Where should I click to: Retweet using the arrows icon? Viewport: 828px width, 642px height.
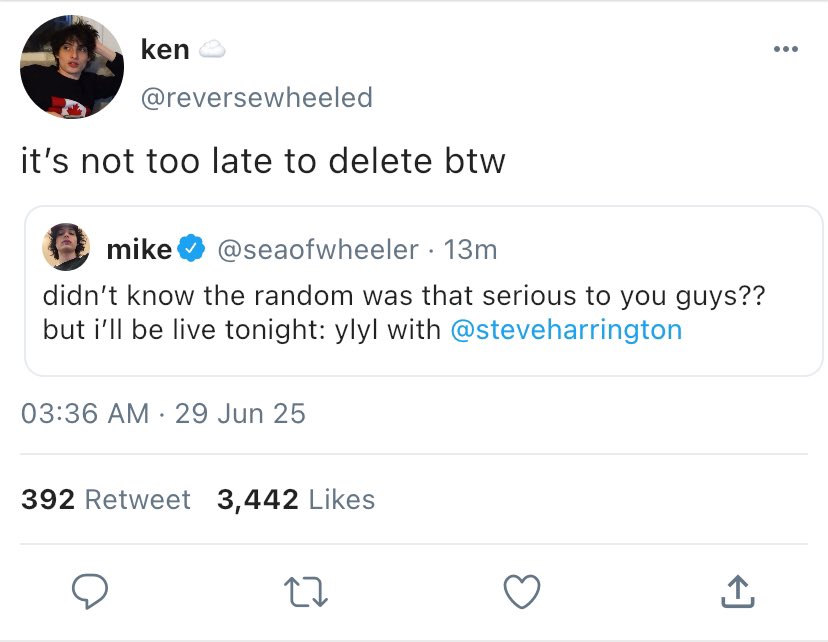point(309,593)
